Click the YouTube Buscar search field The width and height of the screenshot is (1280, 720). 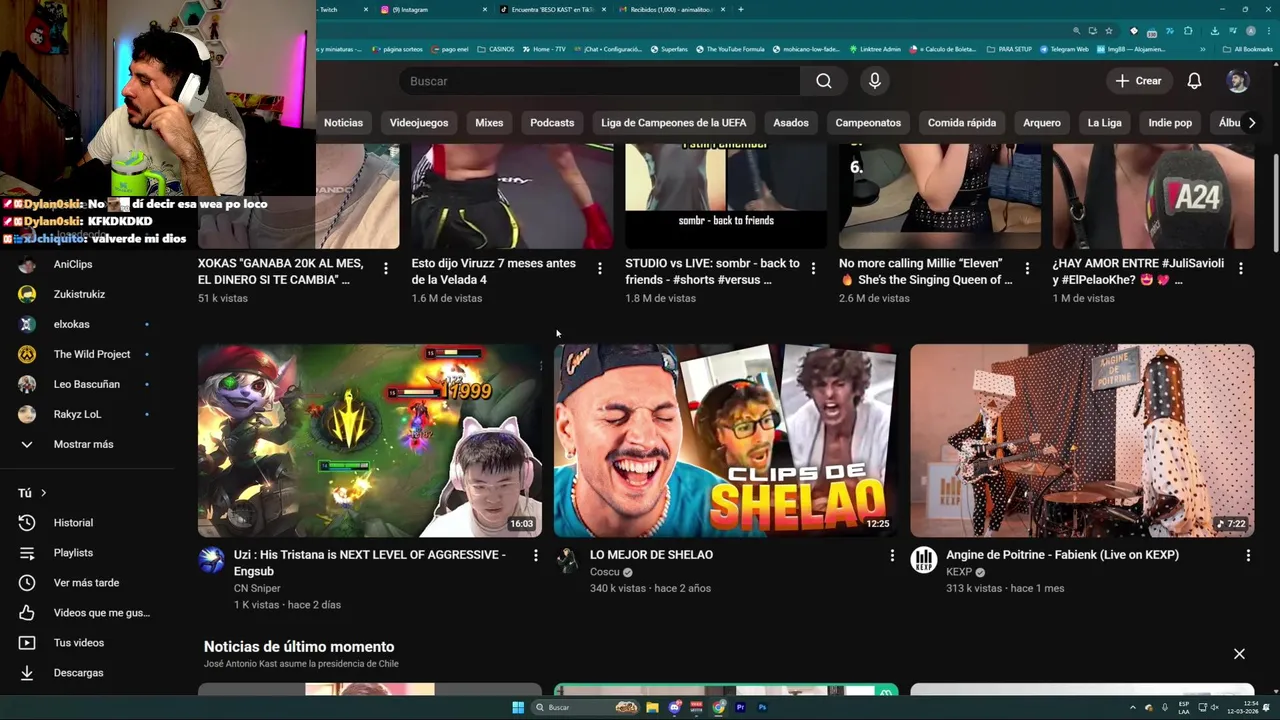(599, 81)
